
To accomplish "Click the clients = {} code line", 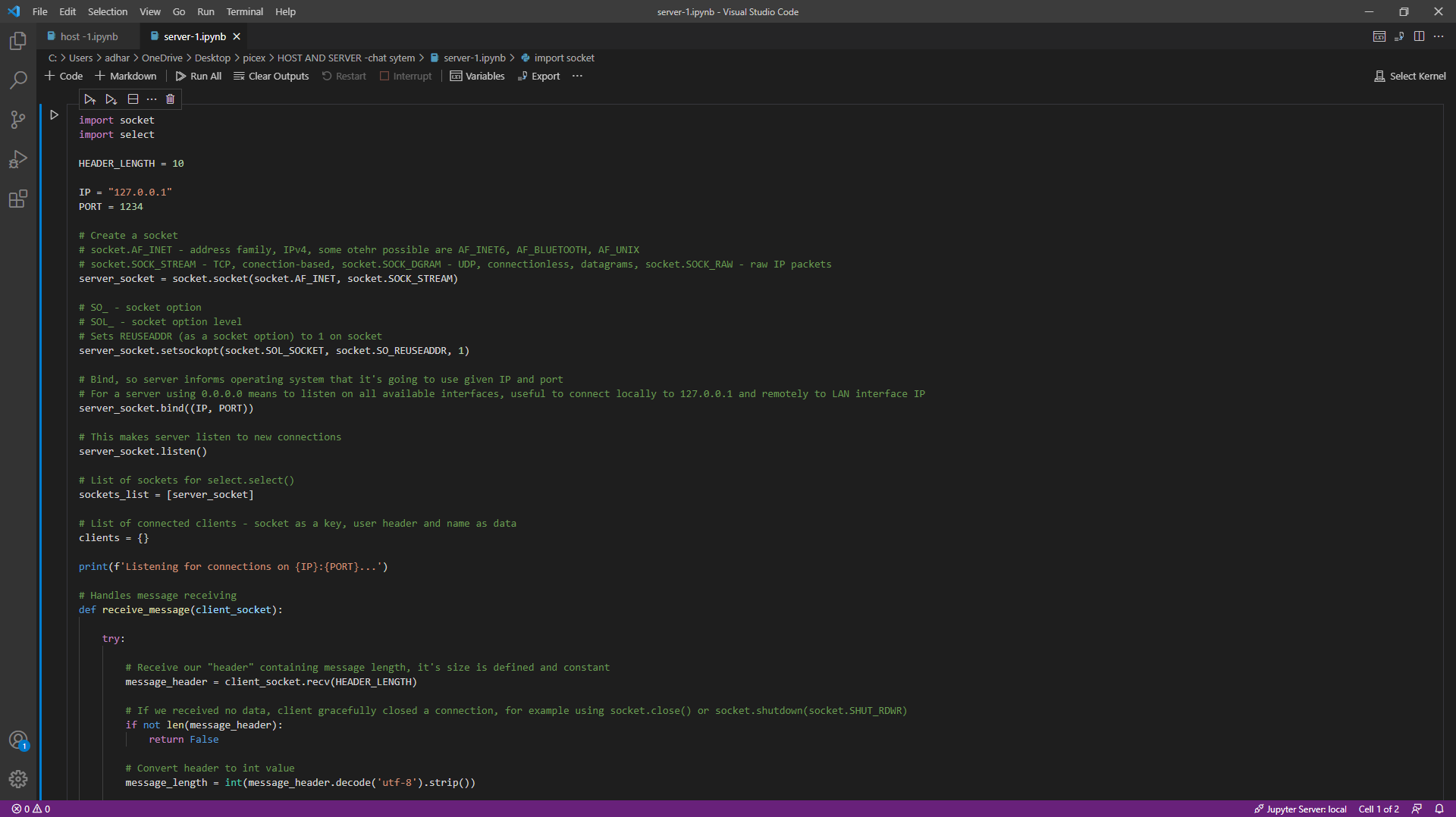I will point(114,538).
